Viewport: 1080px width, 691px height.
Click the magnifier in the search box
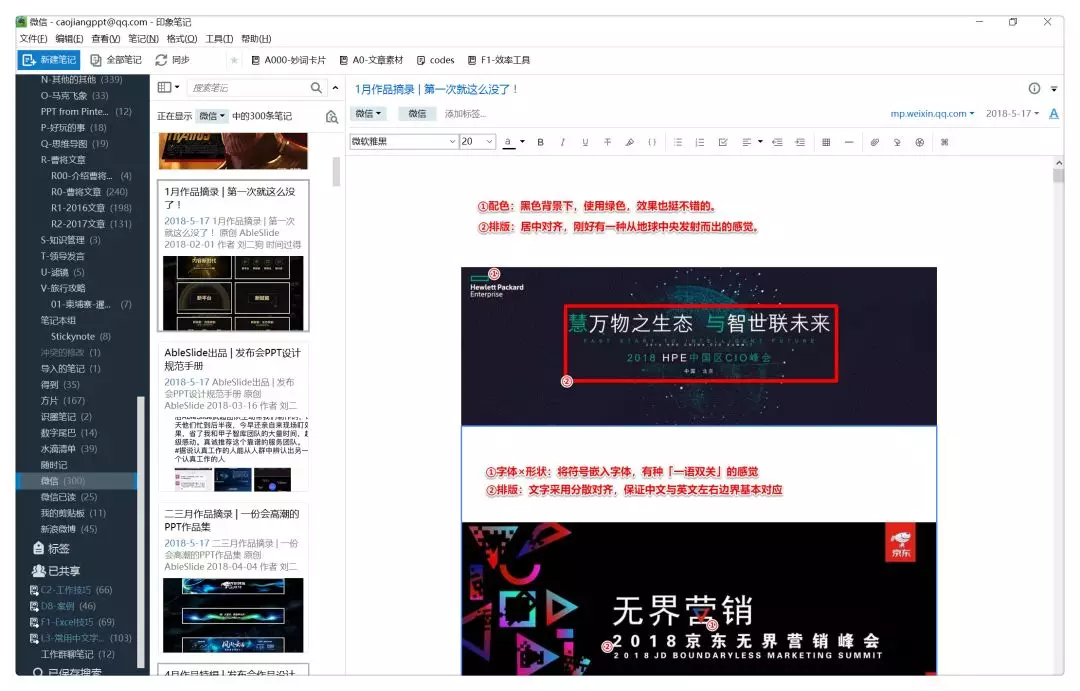point(316,87)
